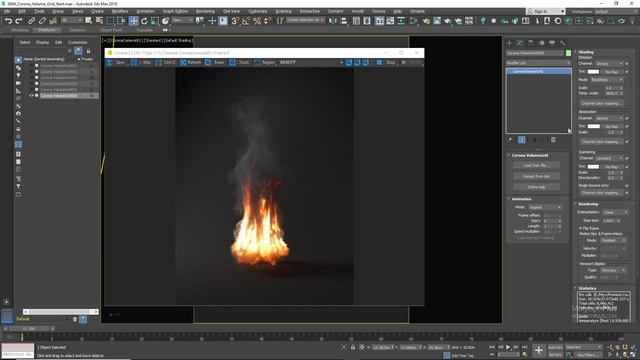This screenshot has width=640, height=360.
Task: Open Emission Channel density dropdown
Action: (x=609, y=64)
